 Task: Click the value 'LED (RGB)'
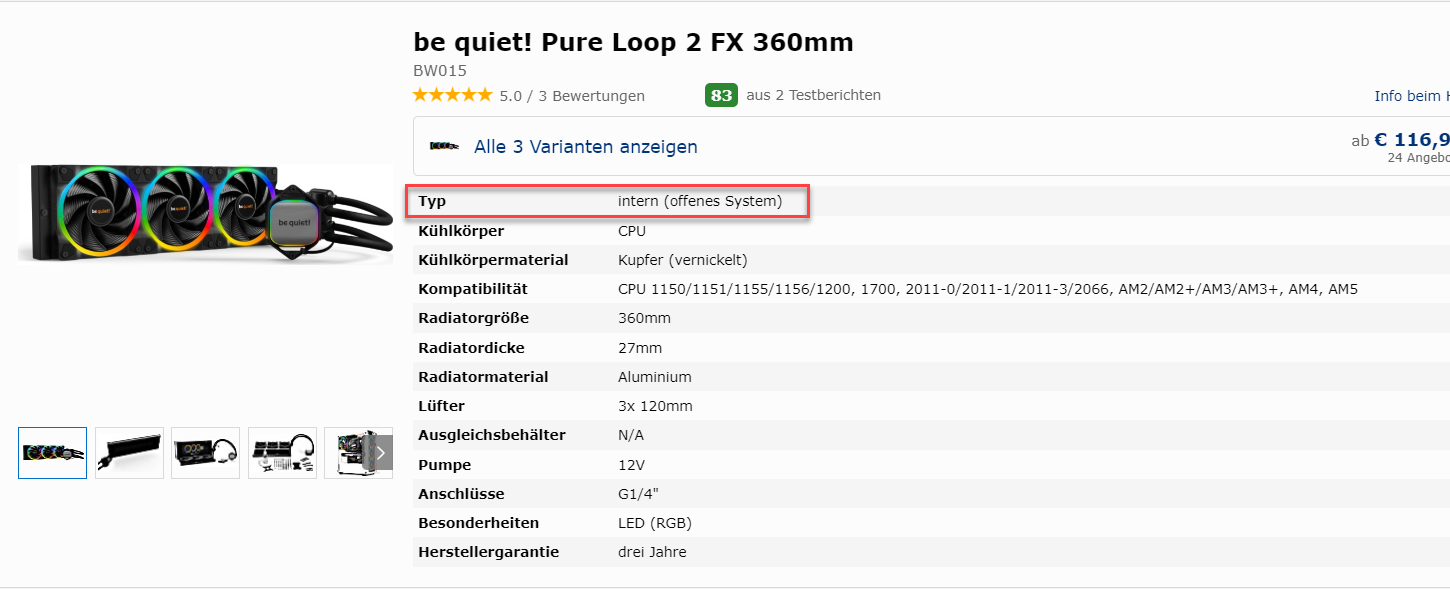pos(655,523)
